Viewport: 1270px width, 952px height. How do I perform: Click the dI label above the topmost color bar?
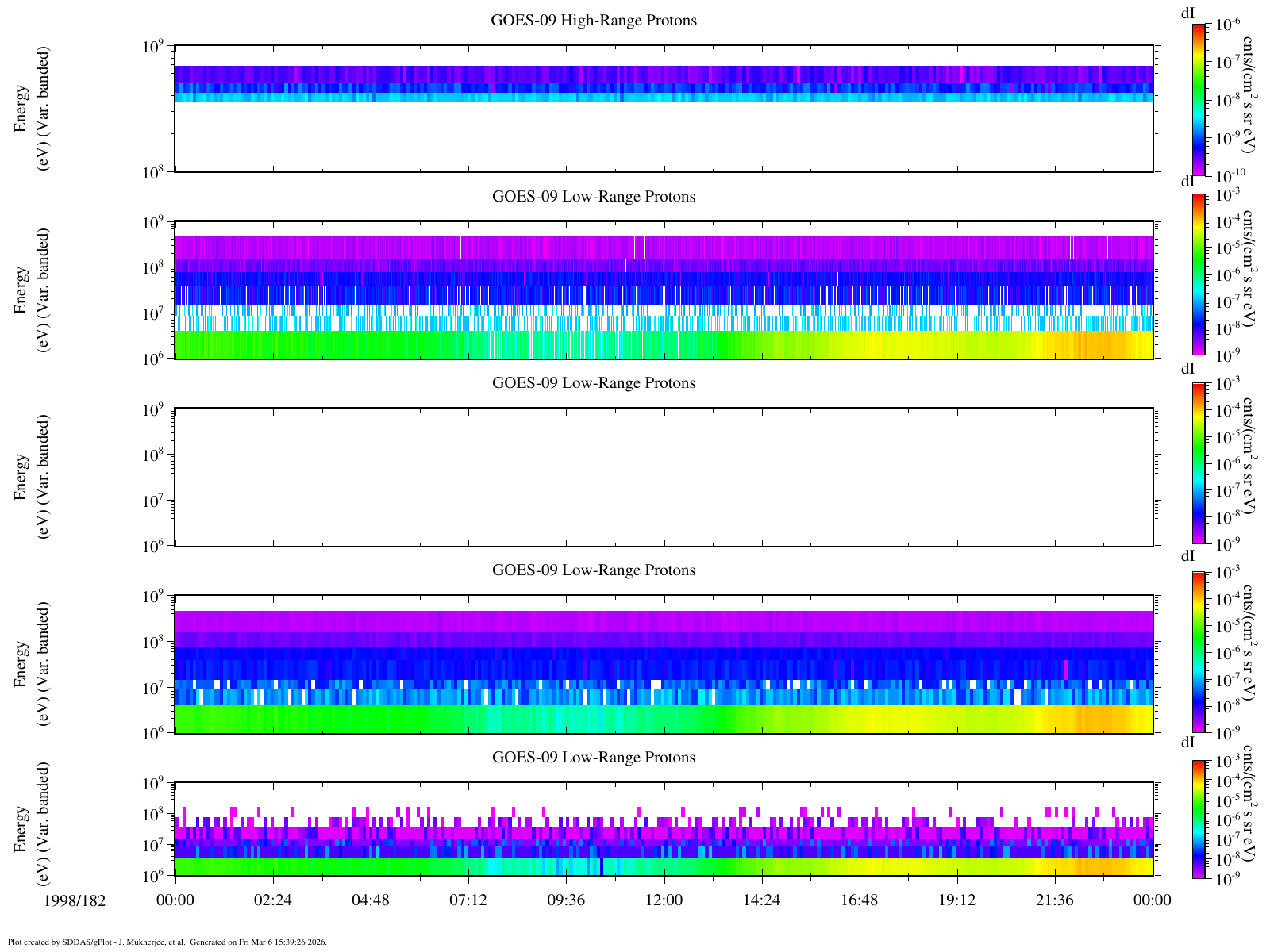click(x=1188, y=13)
